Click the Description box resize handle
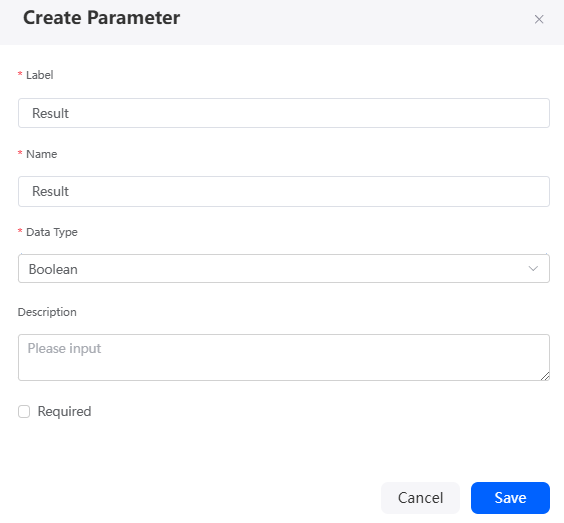 click(x=545, y=376)
